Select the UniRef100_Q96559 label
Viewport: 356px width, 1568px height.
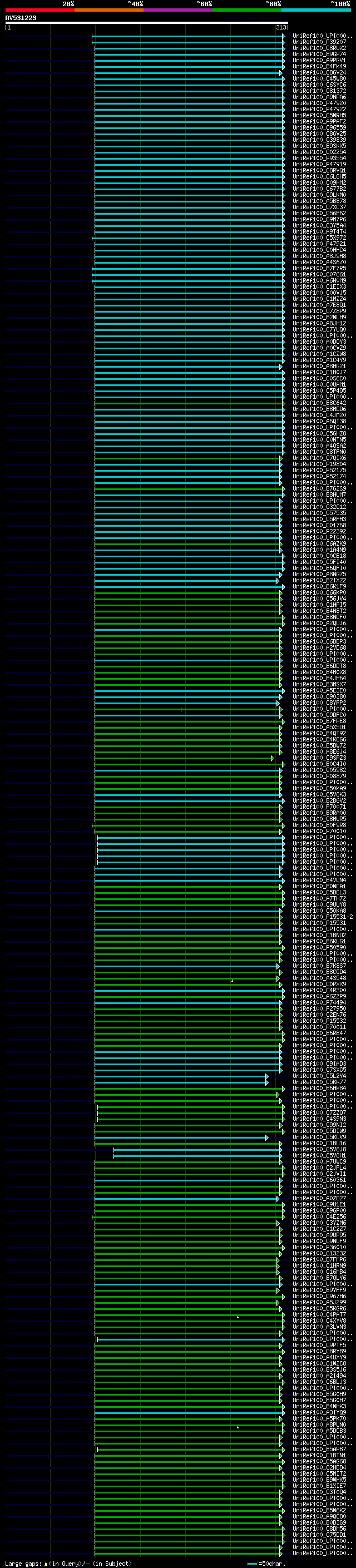[x=319, y=128]
